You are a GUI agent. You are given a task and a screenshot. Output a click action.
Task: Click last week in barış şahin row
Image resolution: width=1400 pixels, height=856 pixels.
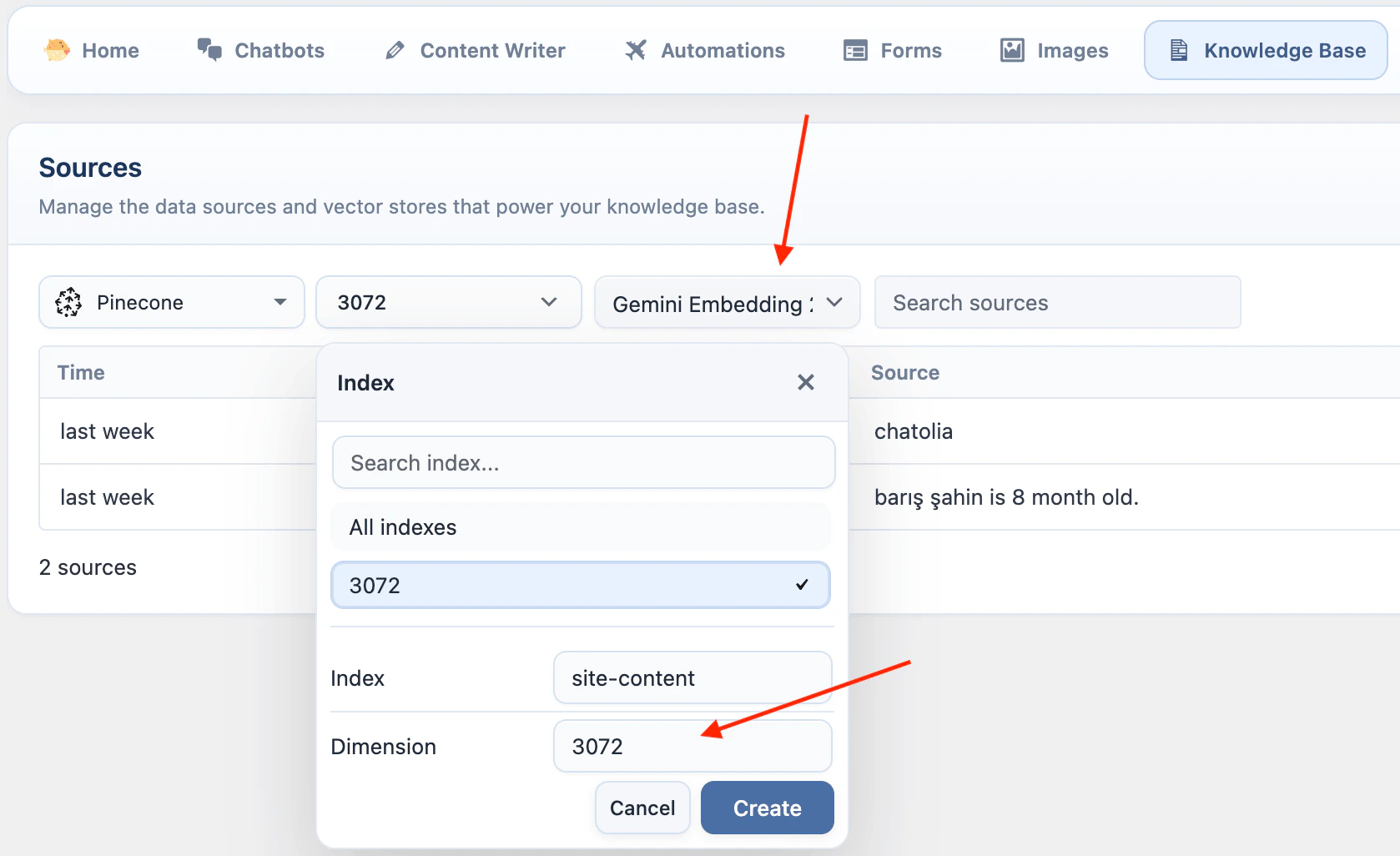tap(107, 497)
